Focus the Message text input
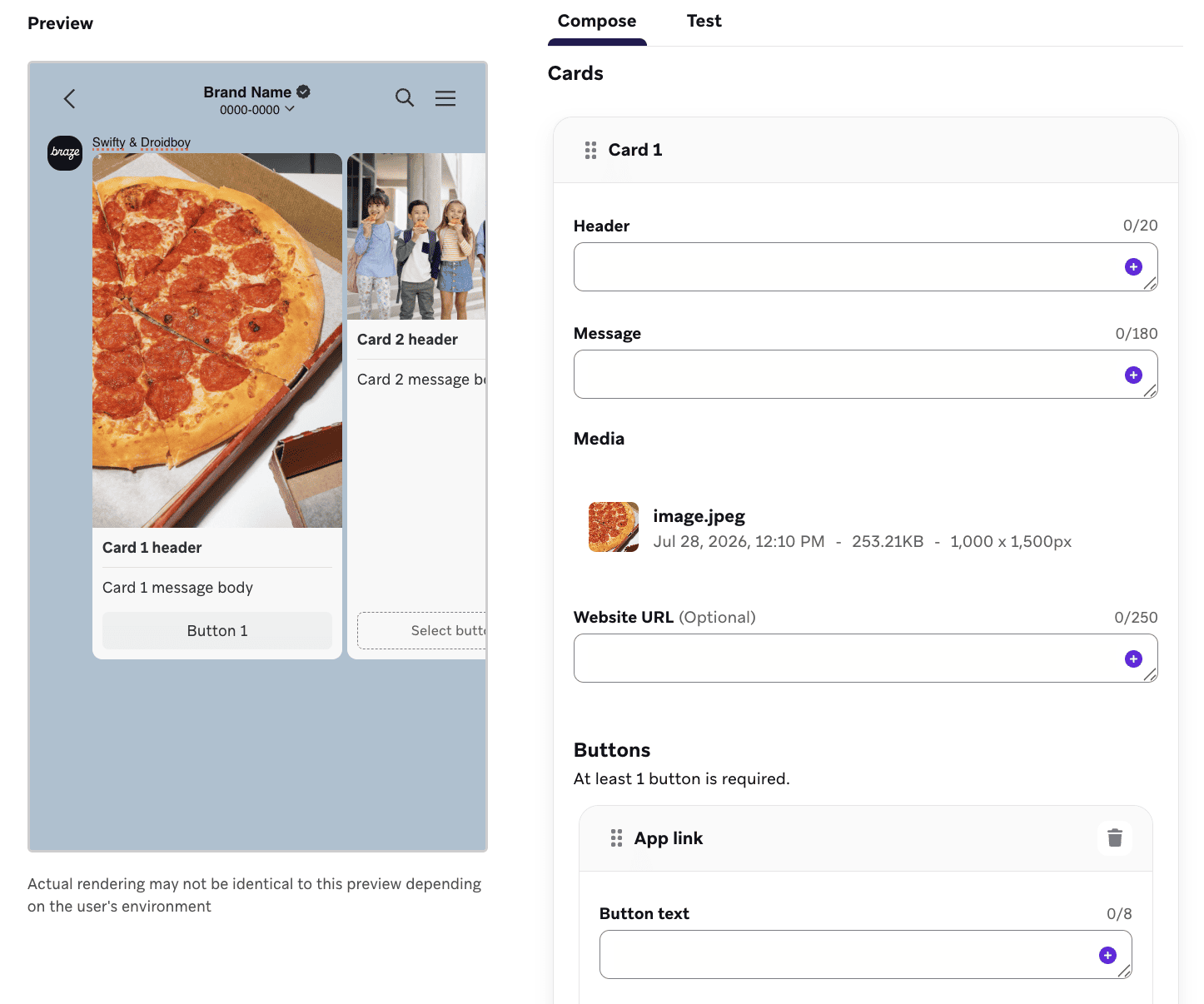This screenshot has width=1204, height=1004. [865, 375]
